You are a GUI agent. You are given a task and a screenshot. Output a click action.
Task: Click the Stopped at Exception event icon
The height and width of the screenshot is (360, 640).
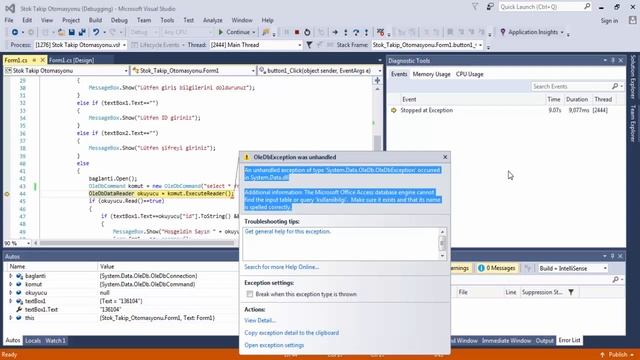coord(394,110)
